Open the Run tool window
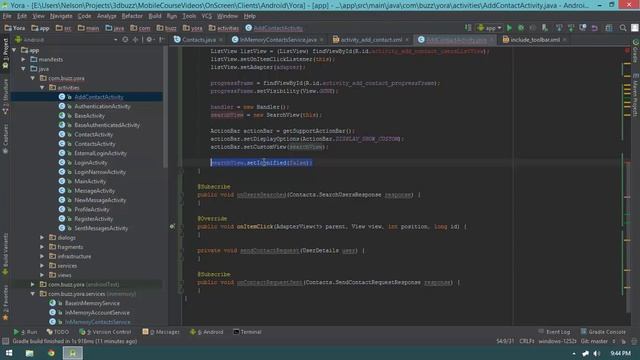Image resolution: width=640 pixels, height=360 pixels. click(x=25, y=332)
